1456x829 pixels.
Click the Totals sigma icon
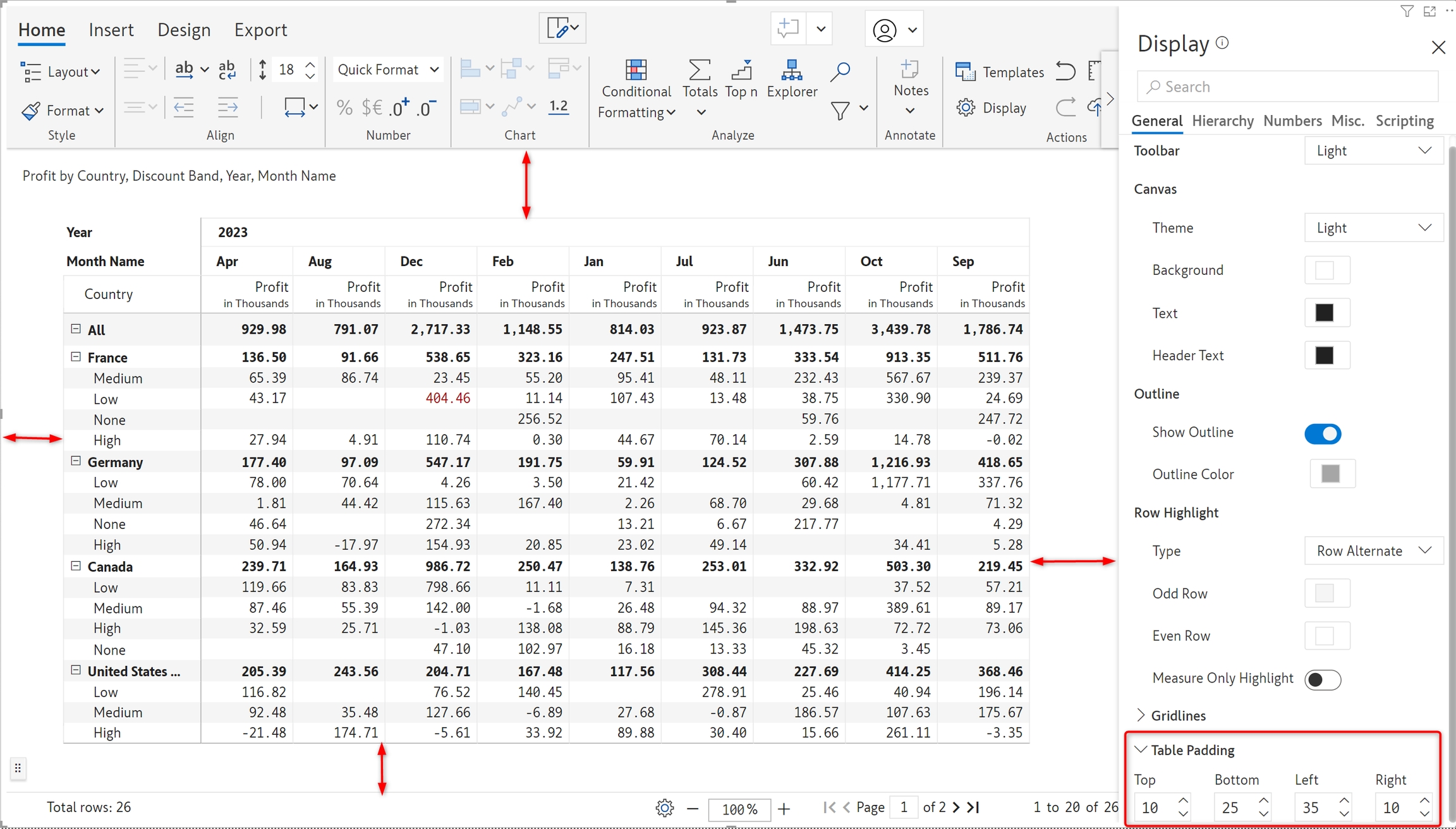[x=699, y=70]
